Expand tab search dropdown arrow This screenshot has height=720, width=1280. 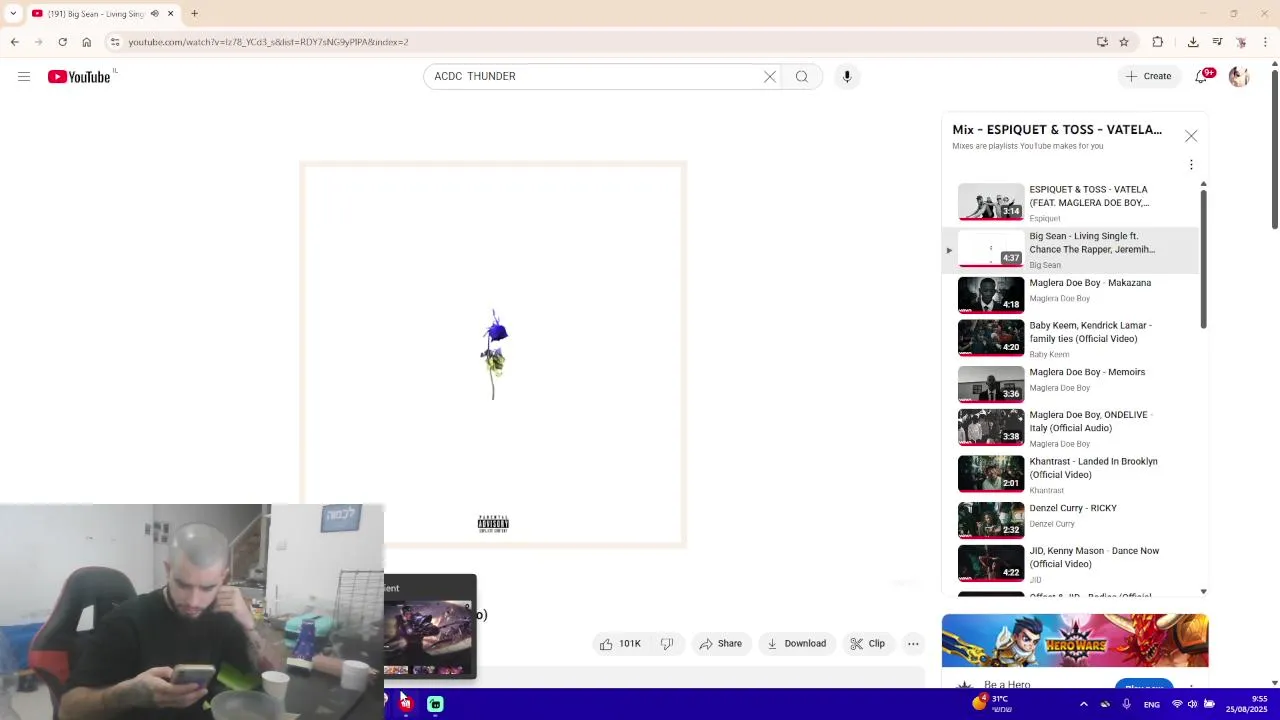click(x=13, y=14)
